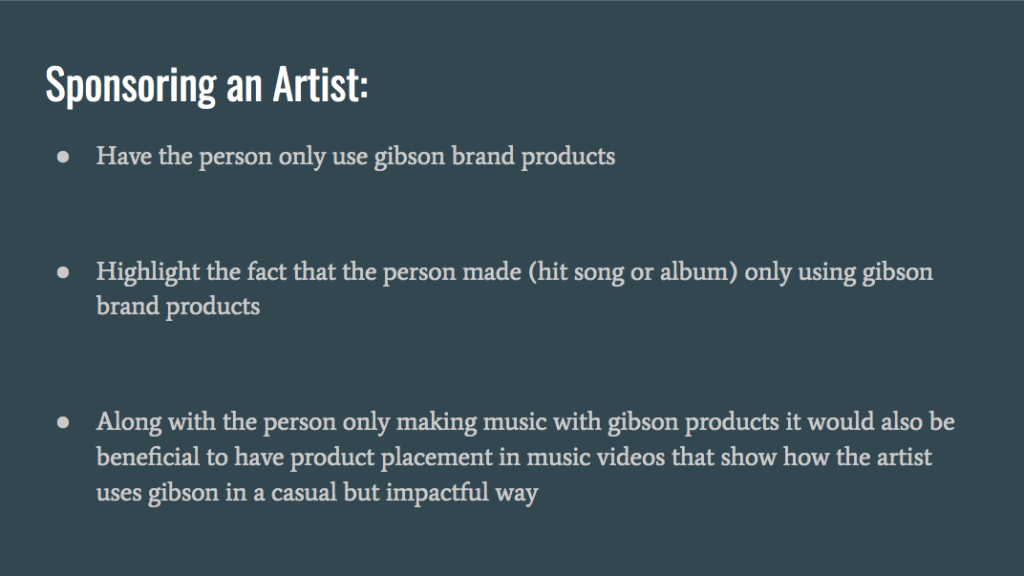Select the third bullet point marker
The image size is (1024, 576).
click(63, 423)
